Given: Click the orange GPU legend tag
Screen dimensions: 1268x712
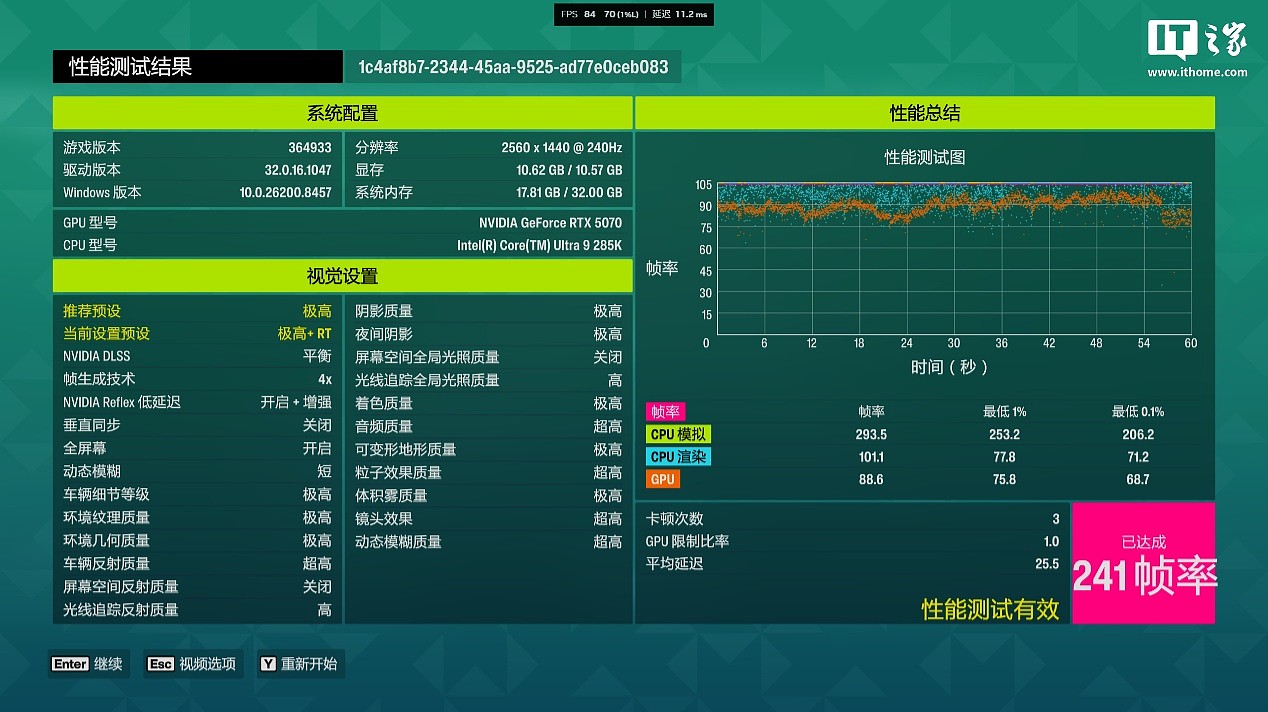Looking at the screenshot, I should pyautogui.click(x=663, y=479).
